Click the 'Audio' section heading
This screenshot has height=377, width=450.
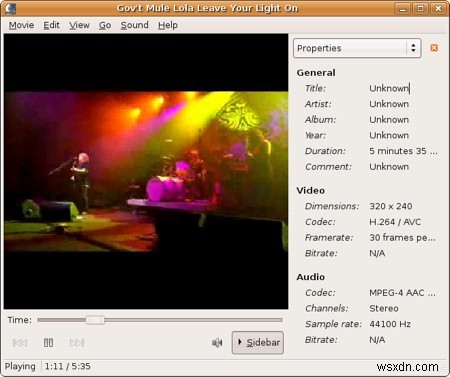310,277
